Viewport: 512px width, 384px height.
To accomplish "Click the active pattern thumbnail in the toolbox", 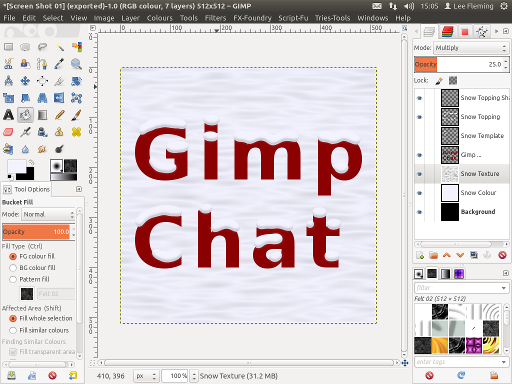I will click(x=70, y=166).
